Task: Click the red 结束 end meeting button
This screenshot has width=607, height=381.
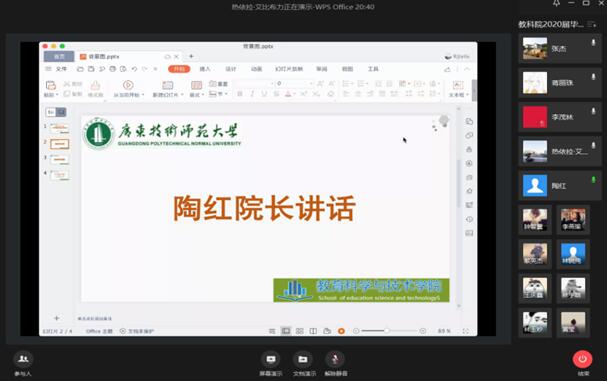Action: coord(582,359)
